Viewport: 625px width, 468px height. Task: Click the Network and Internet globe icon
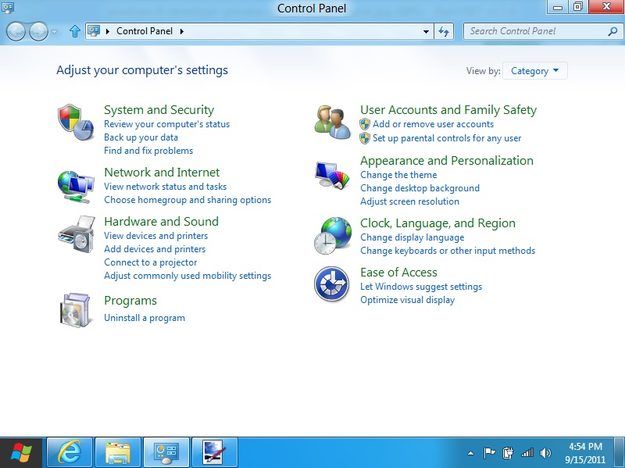coord(76,187)
